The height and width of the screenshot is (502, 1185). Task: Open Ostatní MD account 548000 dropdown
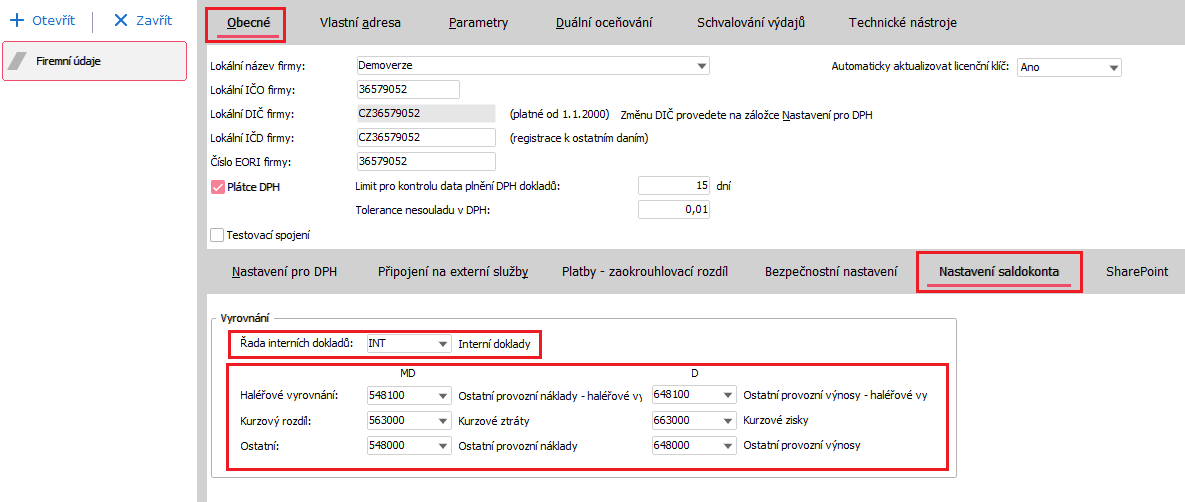point(444,446)
